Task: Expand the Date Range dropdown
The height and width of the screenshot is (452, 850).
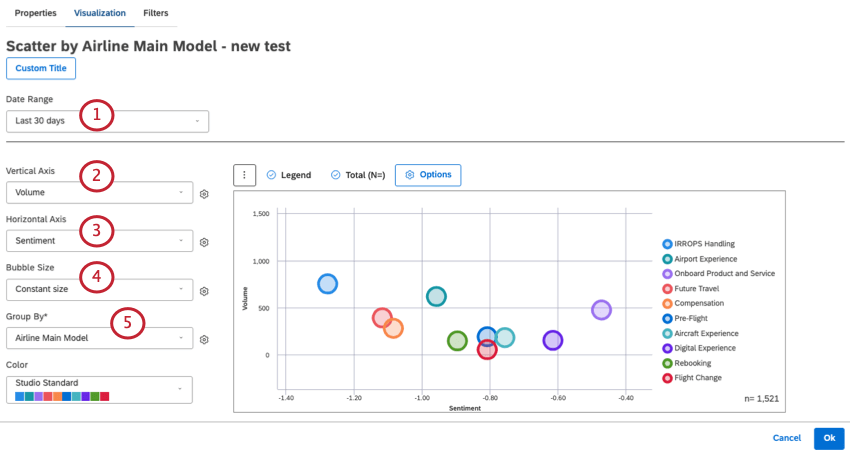Action: pos(107,121)
